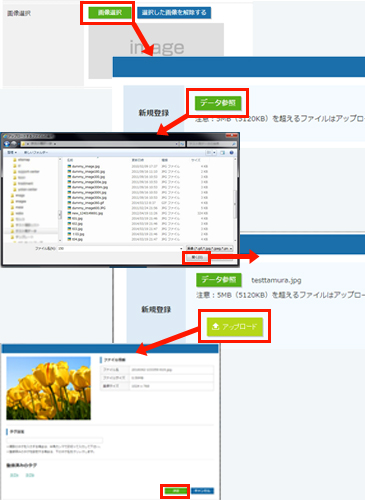
Task: Click the Back arrow in the file dialog
Action: (7, 144)
